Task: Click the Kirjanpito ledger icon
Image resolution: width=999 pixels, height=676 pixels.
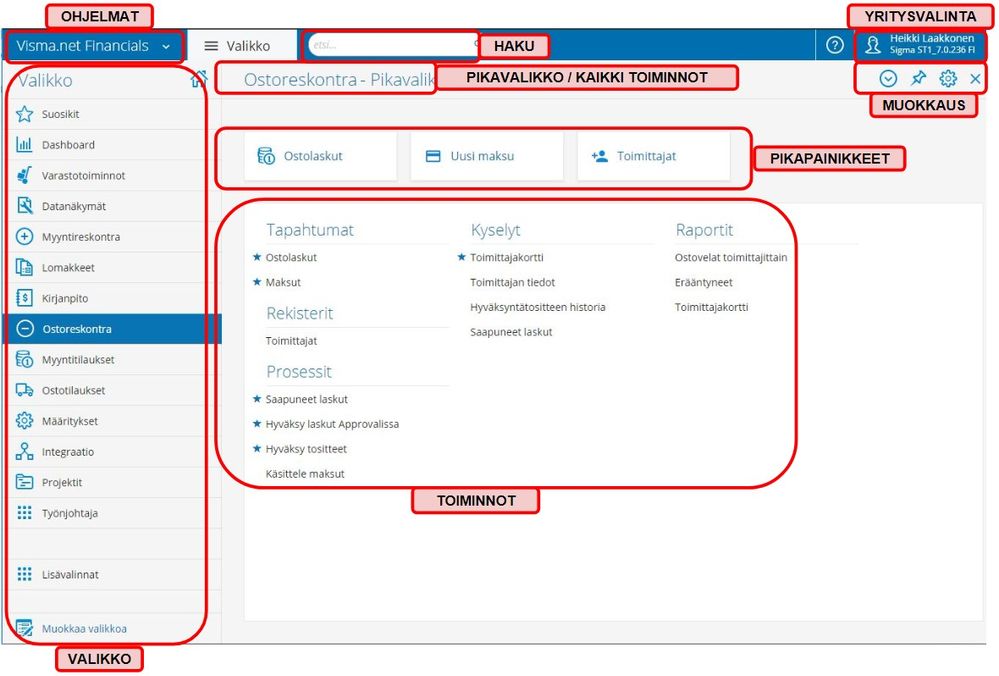Action: 24,298
